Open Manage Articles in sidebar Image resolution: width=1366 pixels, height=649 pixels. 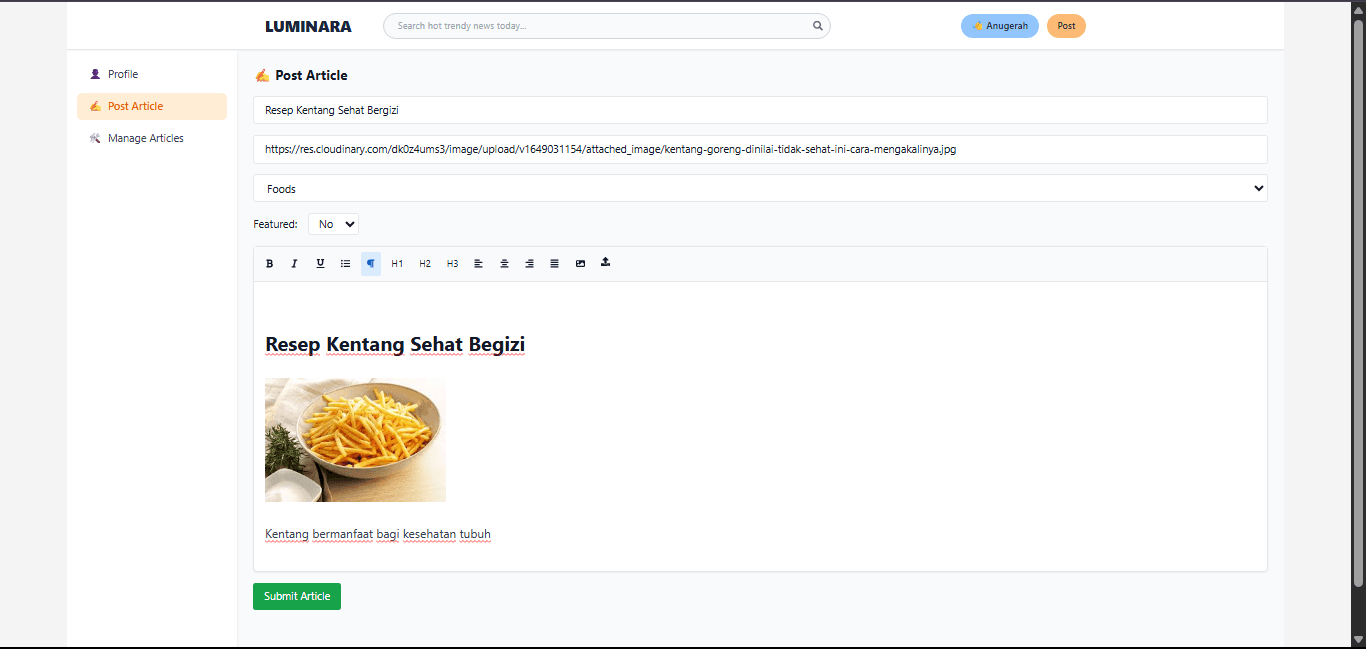145,138
